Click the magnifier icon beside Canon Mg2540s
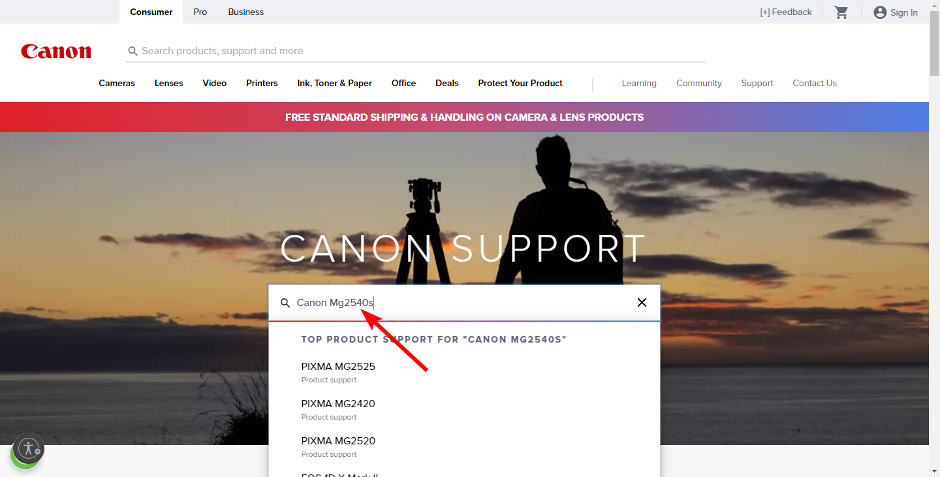Screen dimensions: 940x477 pyautogui.click(x=285, y=303)
